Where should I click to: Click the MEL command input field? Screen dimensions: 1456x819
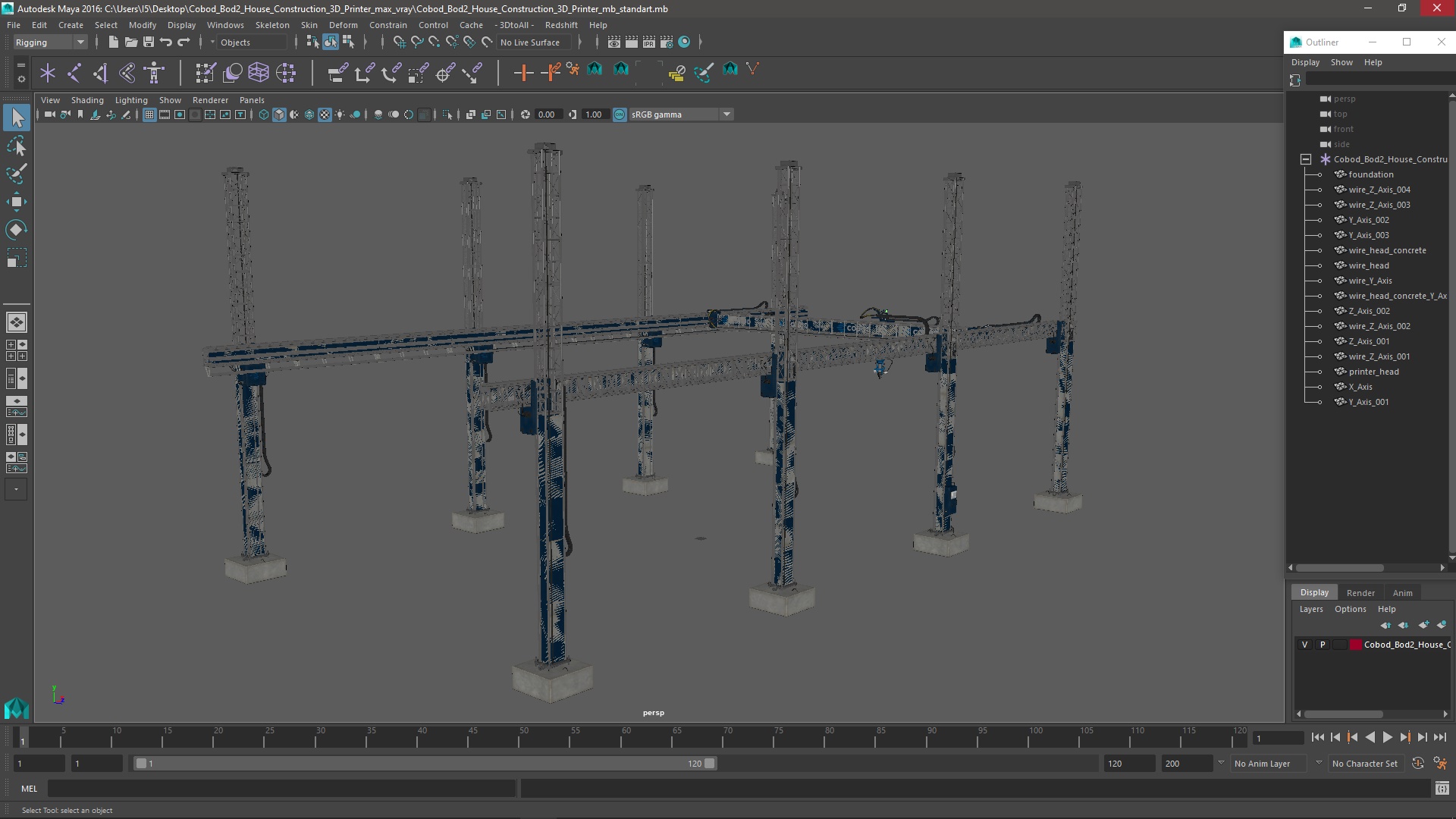click(281, 789)
